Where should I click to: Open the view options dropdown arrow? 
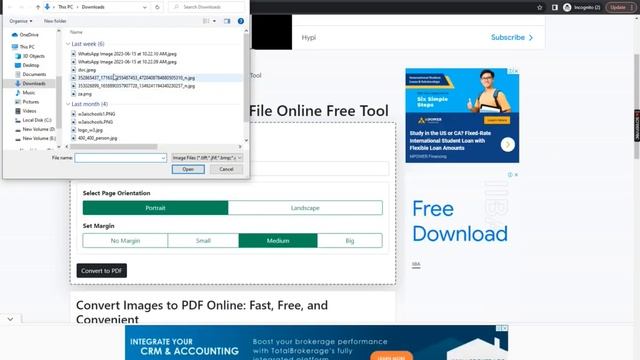pos(214,21)
